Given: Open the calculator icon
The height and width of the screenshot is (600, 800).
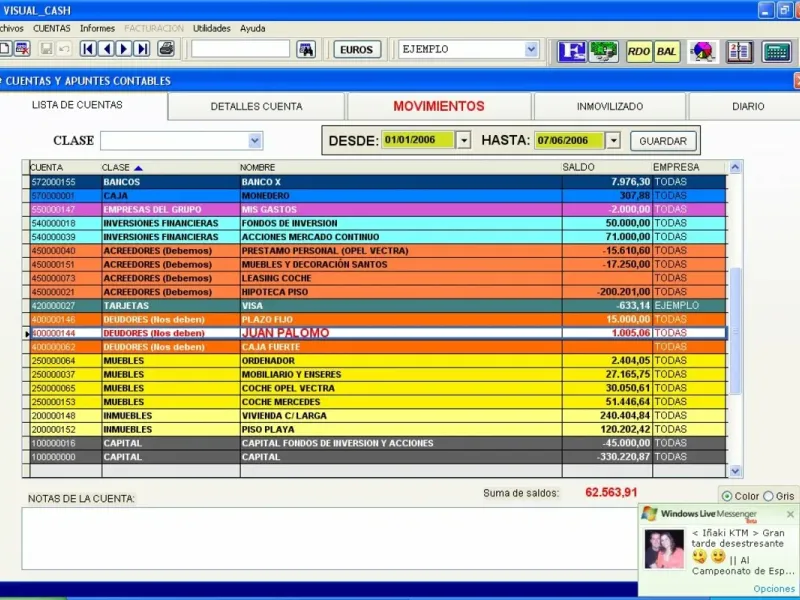Looking at the screenshot, I should pyautogui.click(x=776, y=52).
